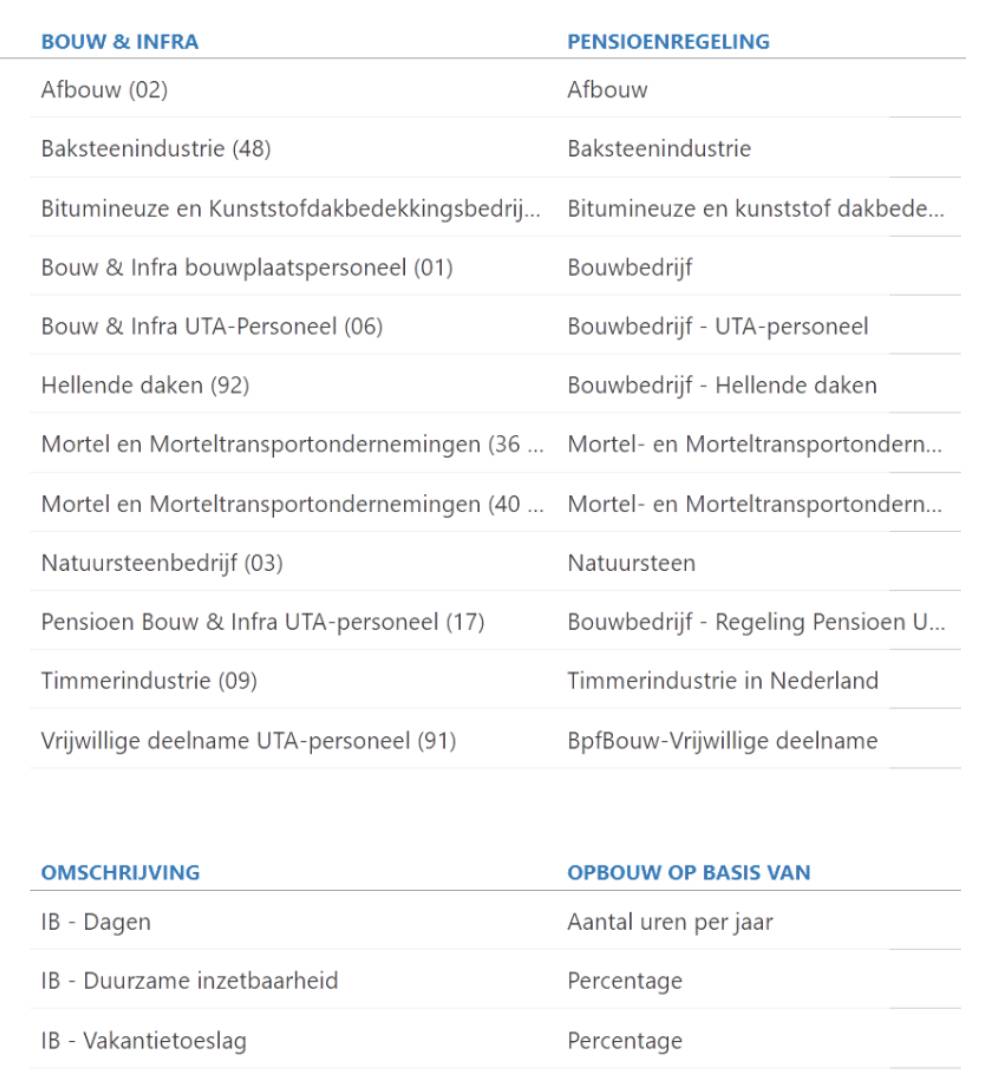Open the Natuursteenbedrijf (03) entry
987x1080 pixels.
coord(161,563)
